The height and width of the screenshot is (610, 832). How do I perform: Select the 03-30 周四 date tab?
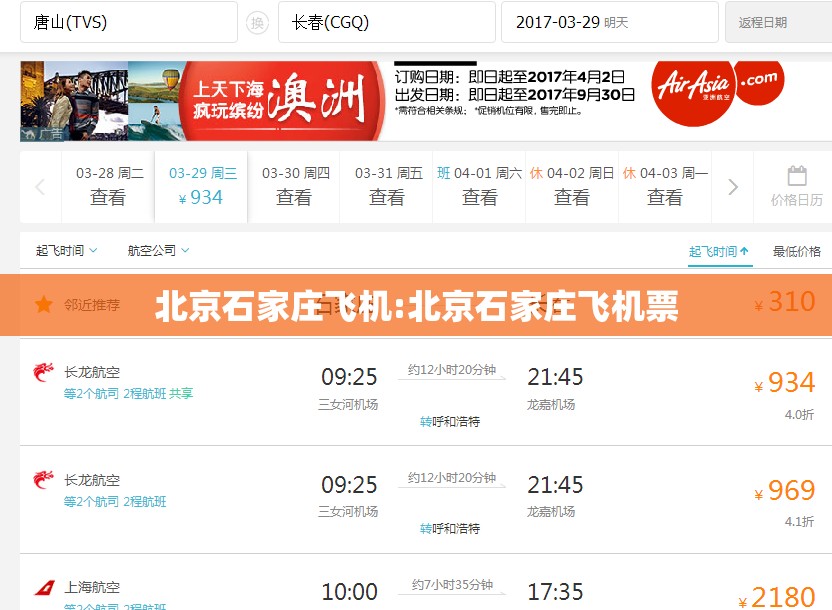click(x=294, y=186)
